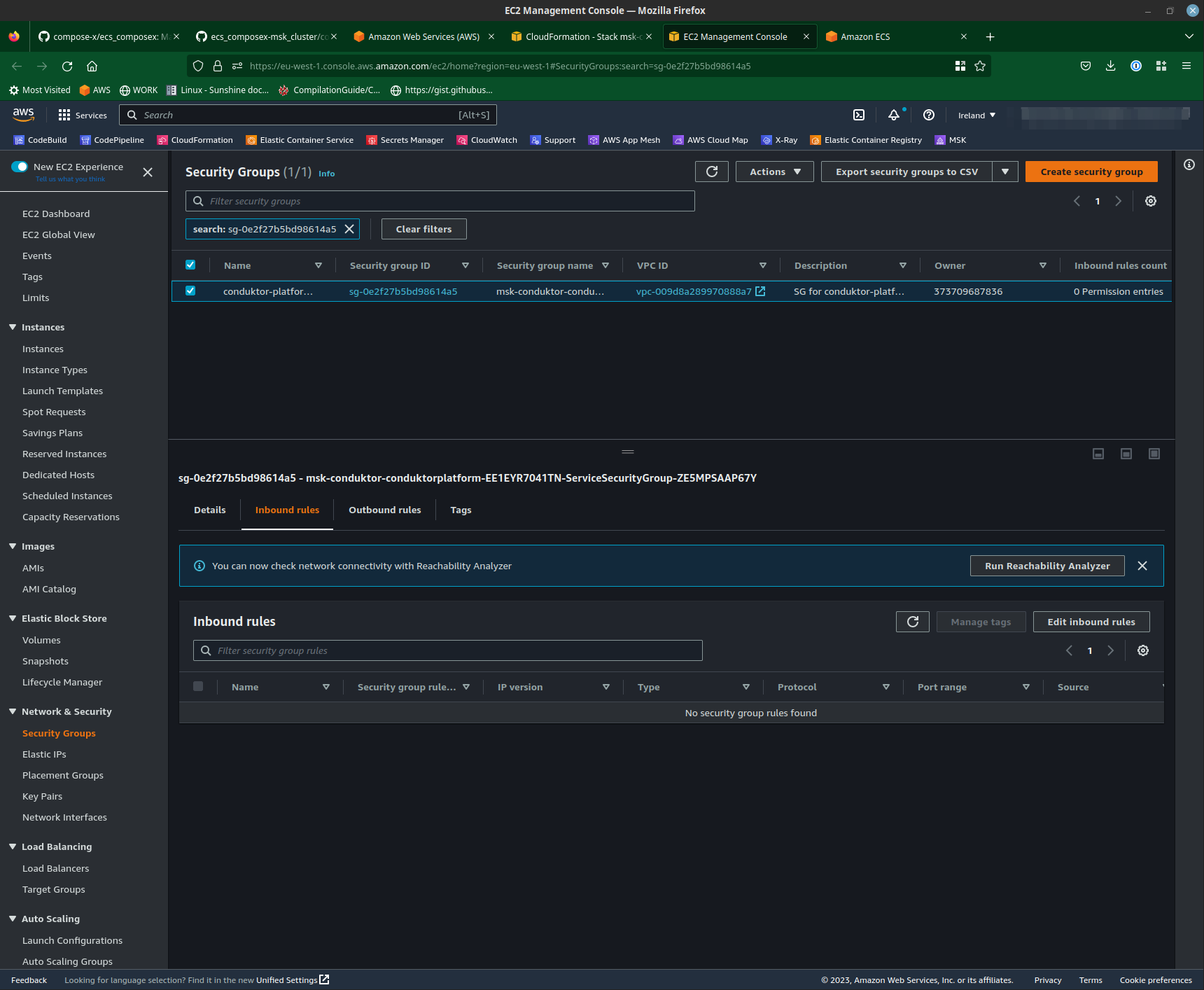Select the Inbound rules tab
The width and height of the screenshot is (1204, 990).
tap(287, 510)
